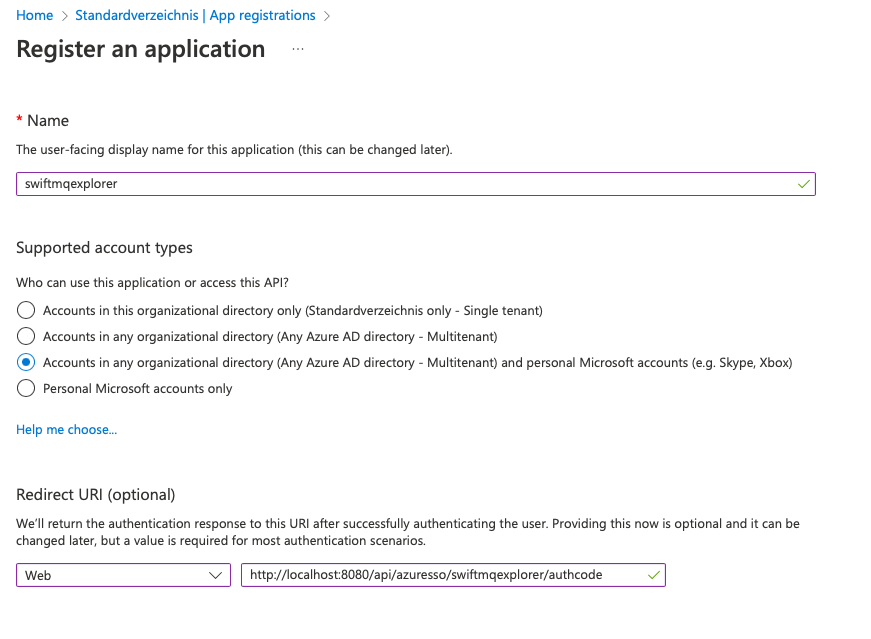Screen dimensions: 871x639
Task: Select multitenant and personal Microsoft accounts option
Action: click(26, 363)
